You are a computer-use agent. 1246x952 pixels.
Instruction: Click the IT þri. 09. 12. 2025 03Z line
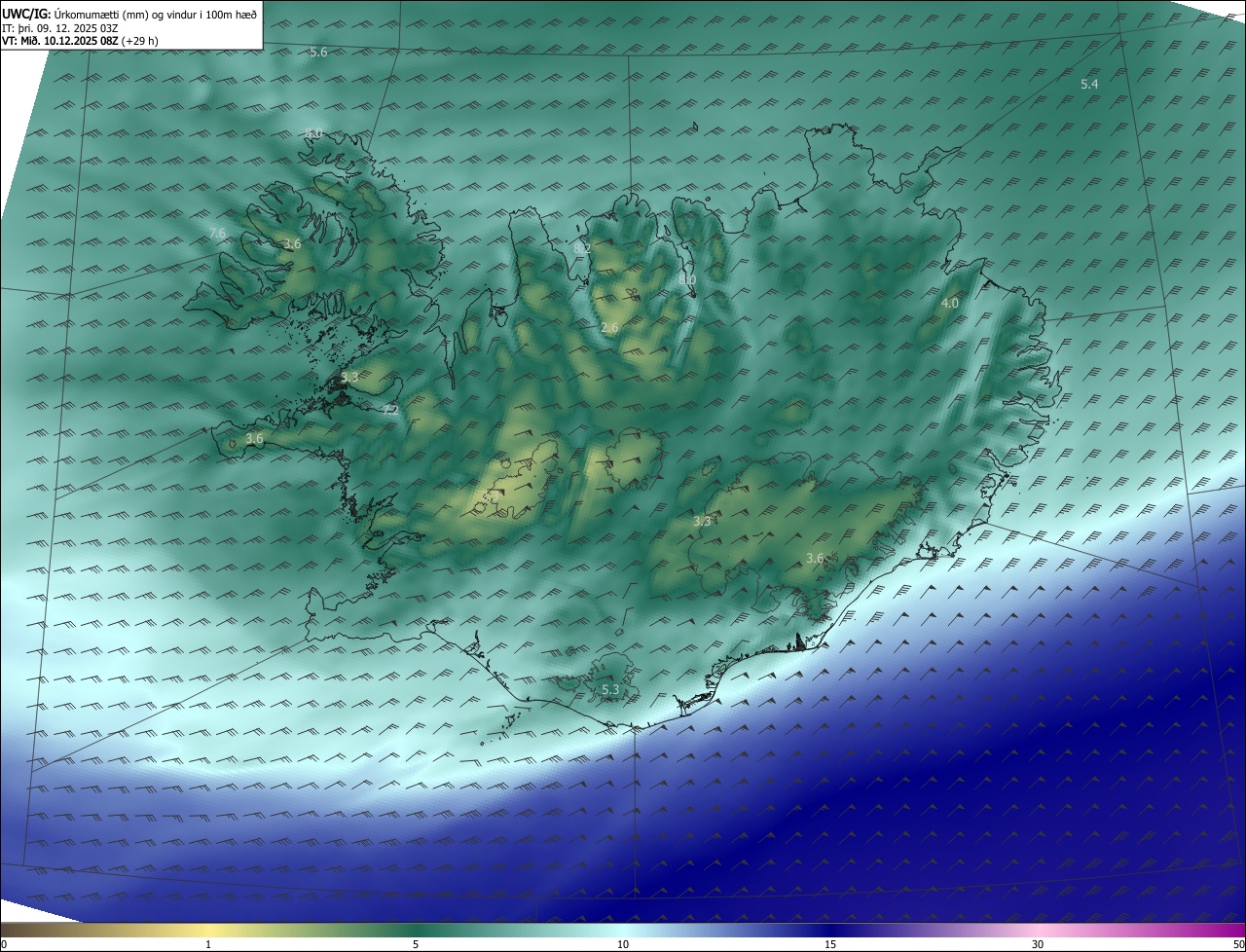(x=60, y=28)
